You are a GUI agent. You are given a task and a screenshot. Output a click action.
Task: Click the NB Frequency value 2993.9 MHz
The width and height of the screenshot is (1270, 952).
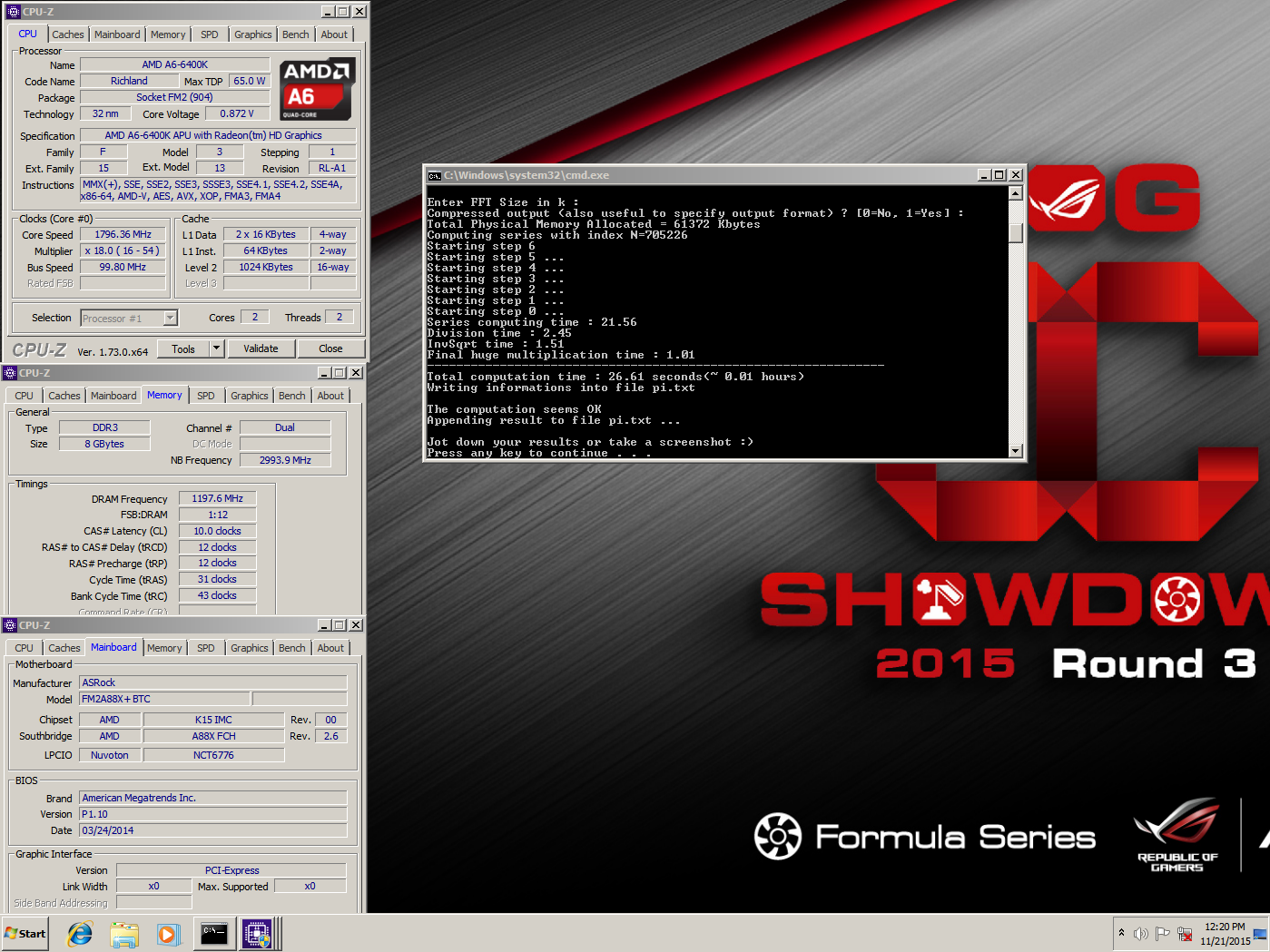click(x=285, y=460)
